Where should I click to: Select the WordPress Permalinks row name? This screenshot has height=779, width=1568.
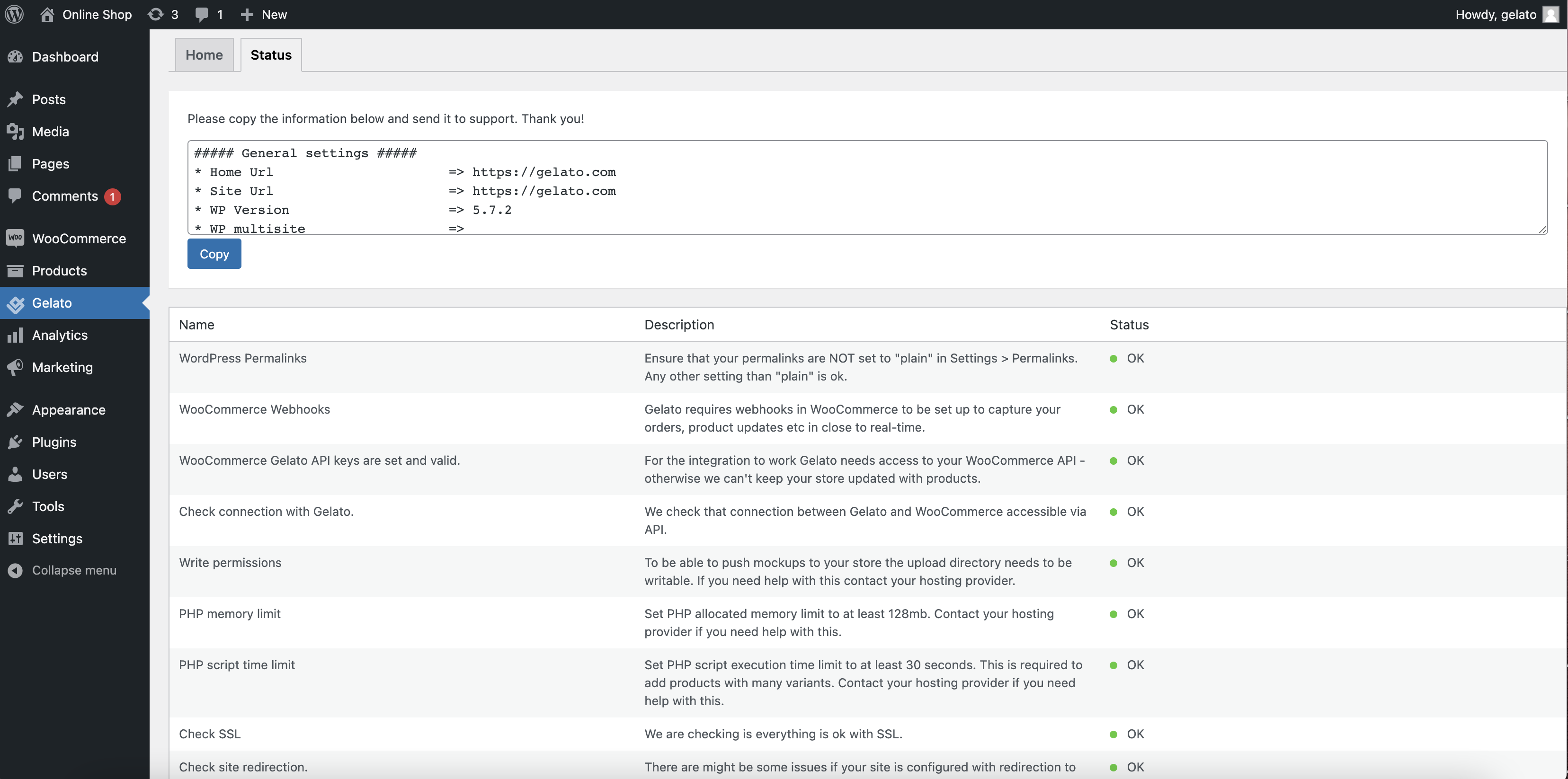(243, 358)
